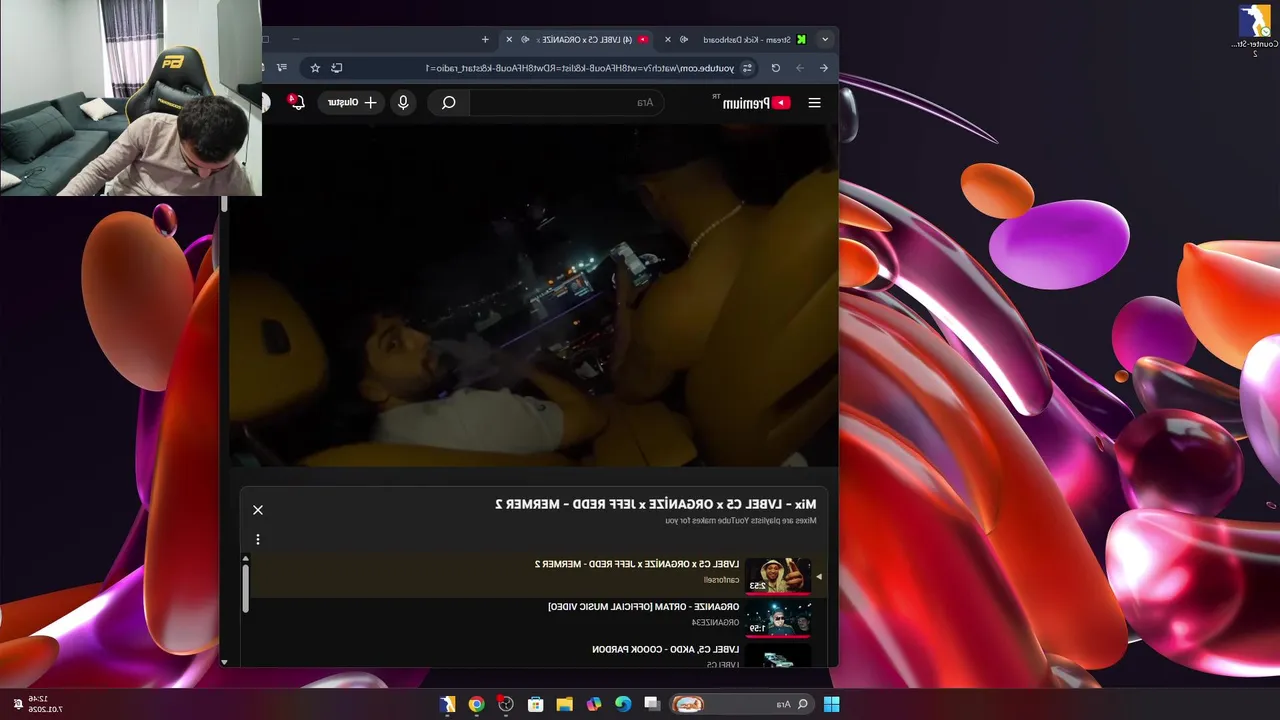Open Copilot from the taskbar

point(594,704)
